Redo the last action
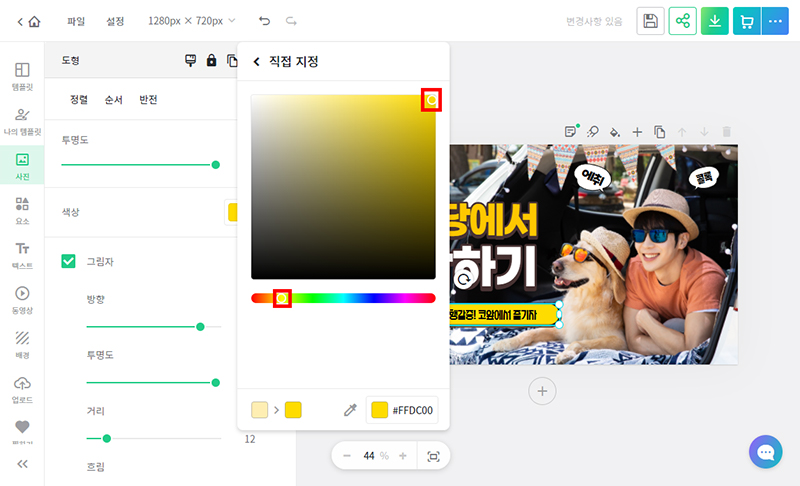 point(291,21)
